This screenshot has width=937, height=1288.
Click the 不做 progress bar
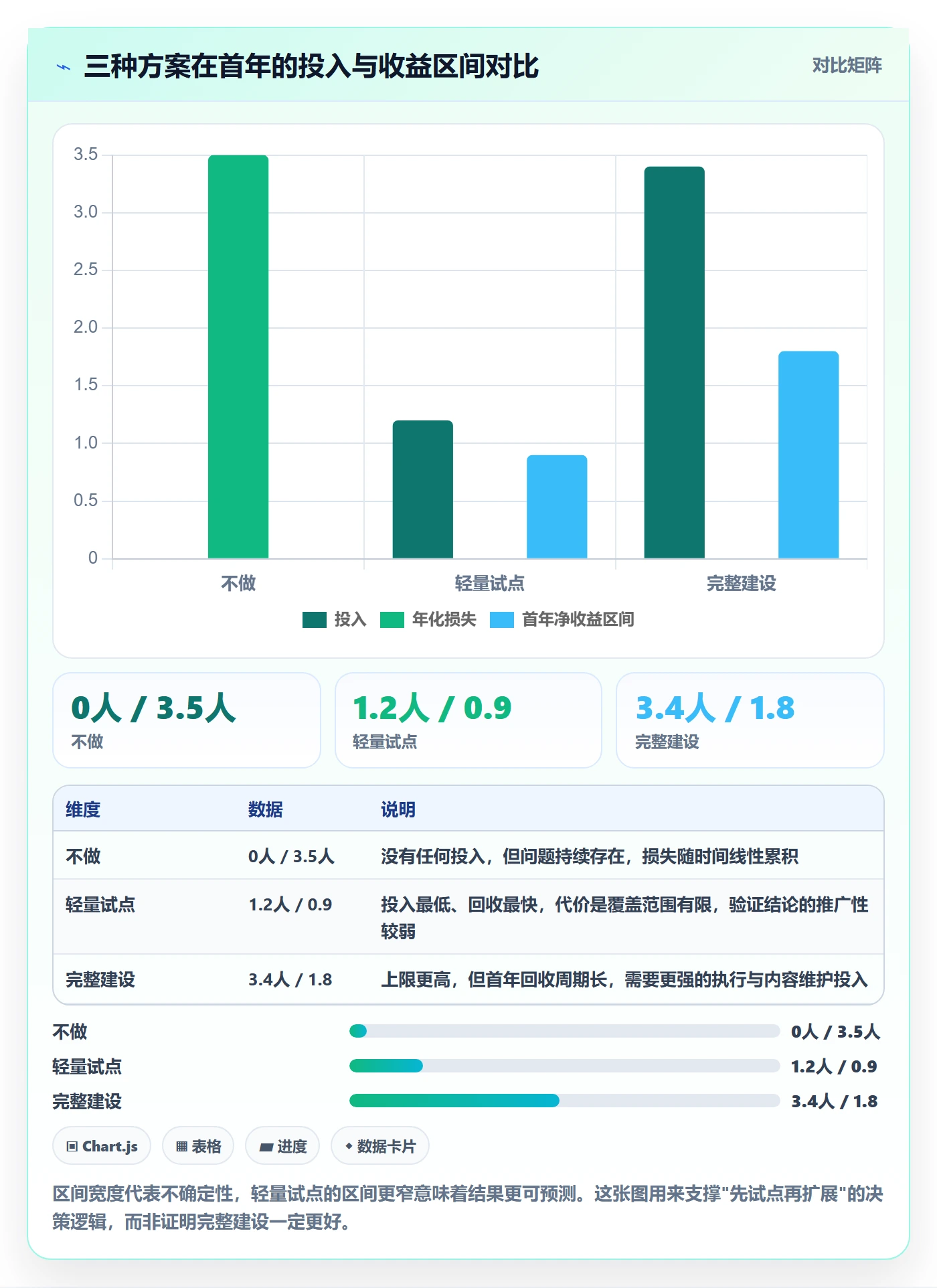coord(565,1031)
